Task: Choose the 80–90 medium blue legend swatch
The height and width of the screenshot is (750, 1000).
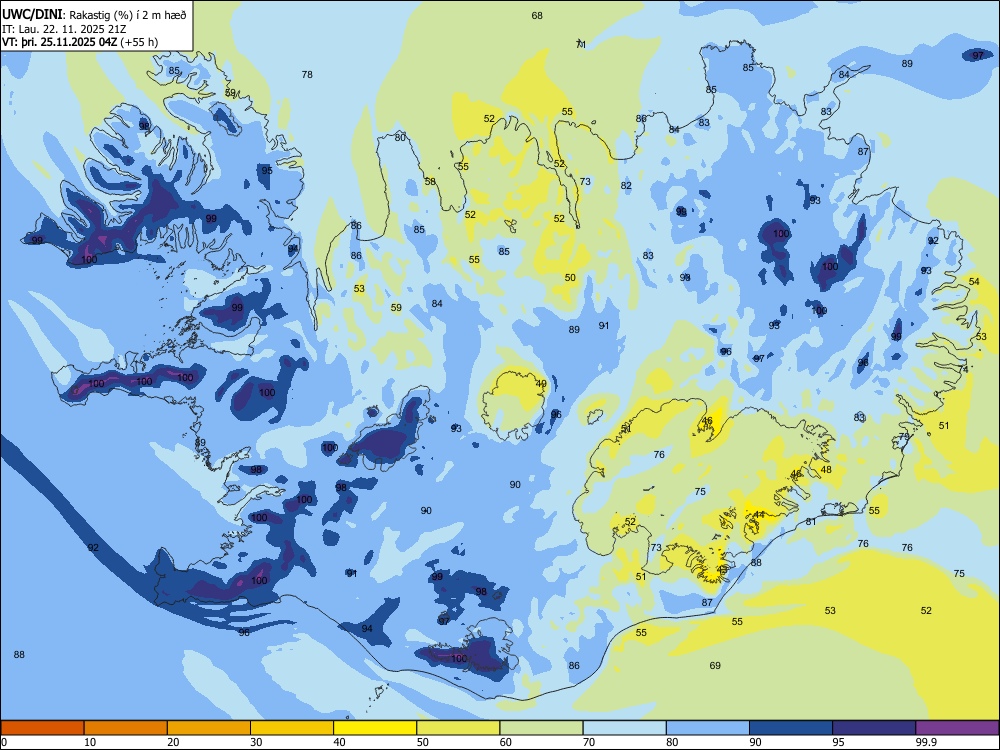Action: tap(708, 728)
